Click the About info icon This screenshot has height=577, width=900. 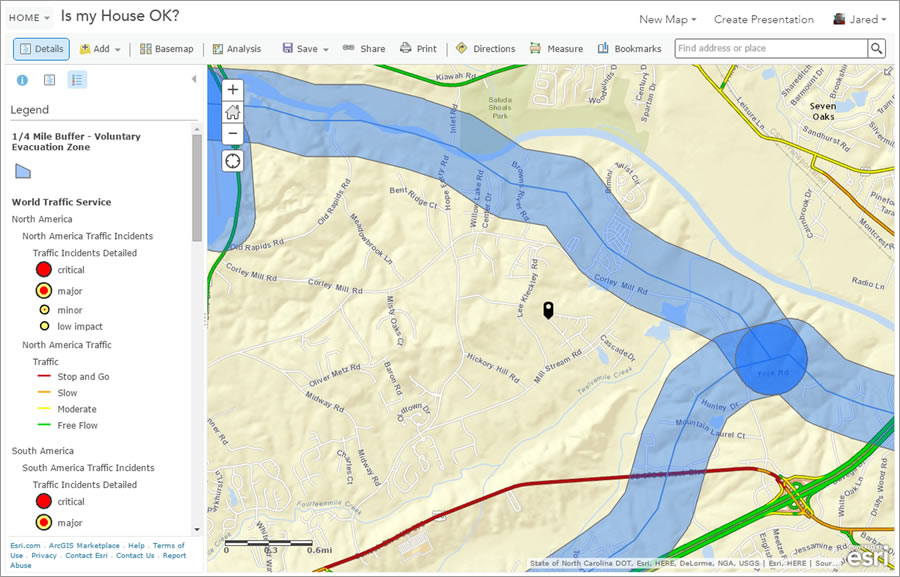22,79
